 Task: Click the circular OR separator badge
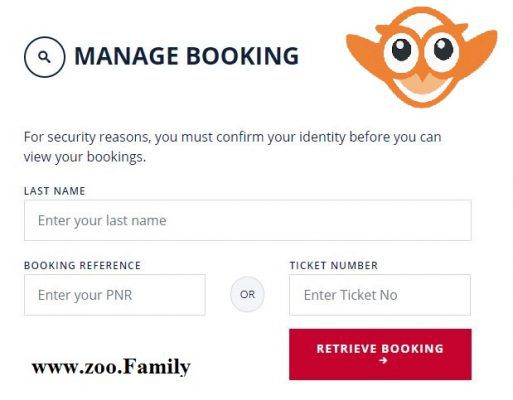[x=247, y=294]
